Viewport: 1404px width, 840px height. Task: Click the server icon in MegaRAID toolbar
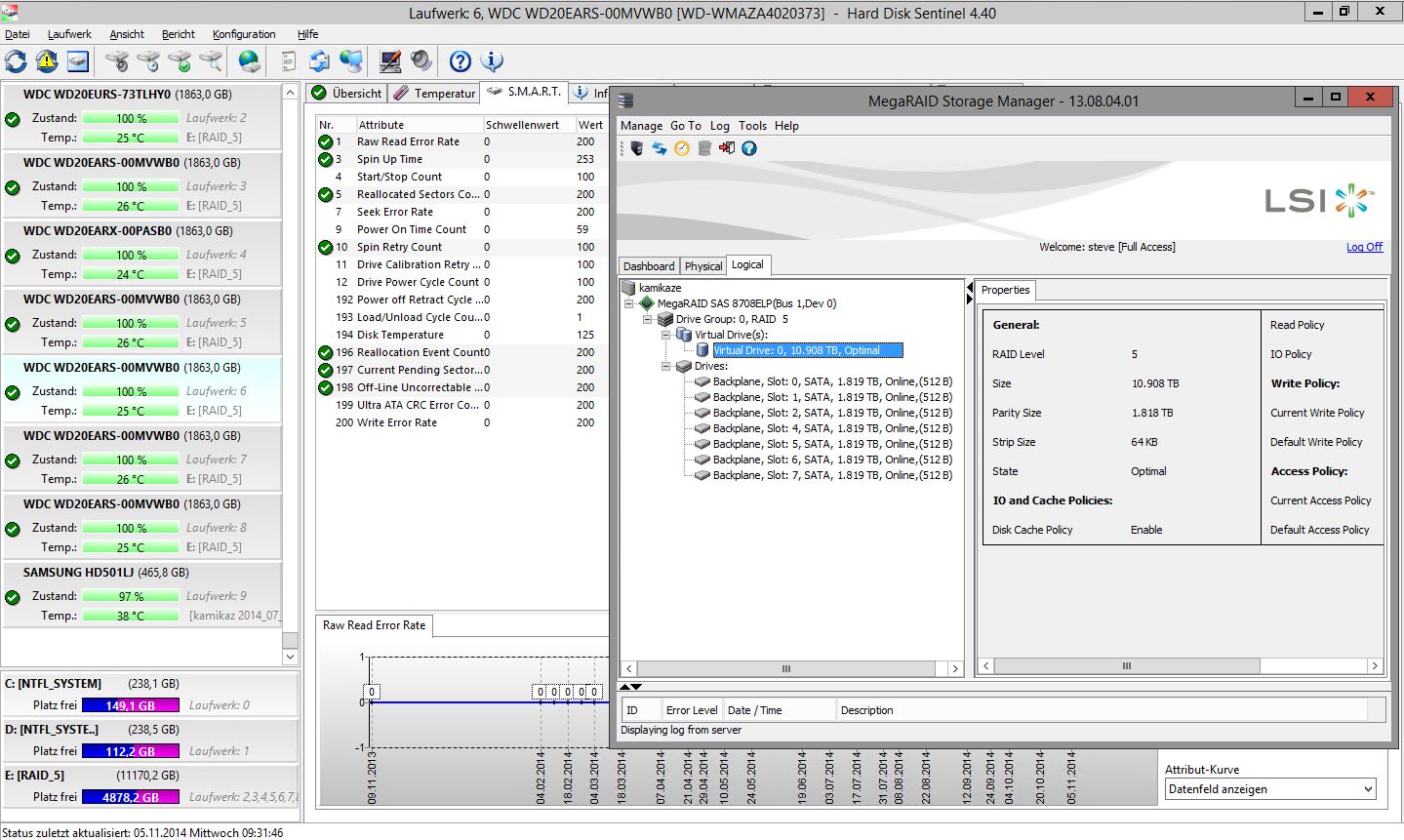[x=637, y=148]
